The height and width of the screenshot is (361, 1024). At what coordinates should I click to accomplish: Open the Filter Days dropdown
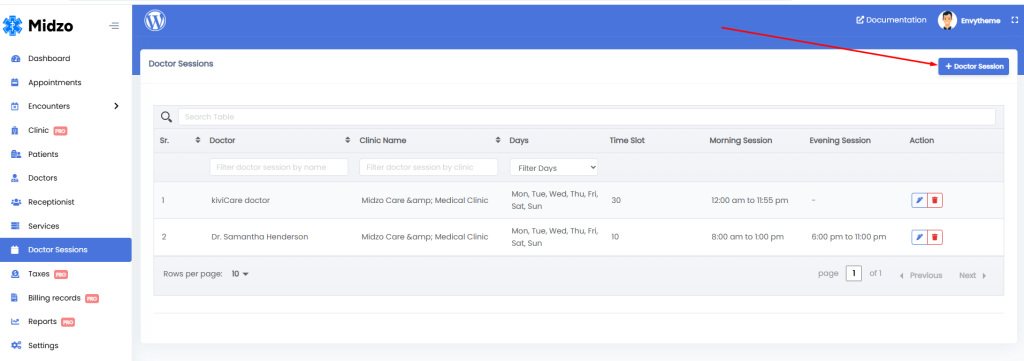(554, 168)
